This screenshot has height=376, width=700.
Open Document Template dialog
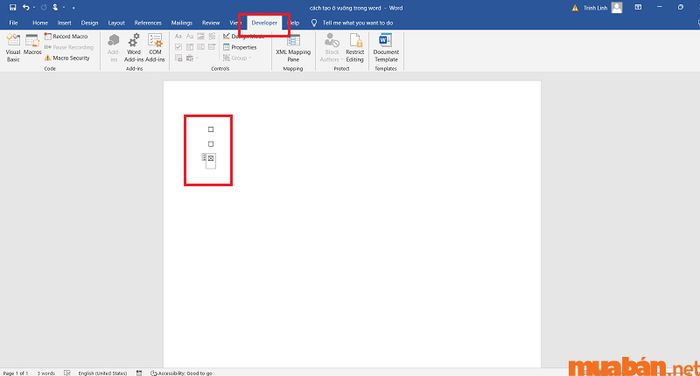[x=386, y=48]
